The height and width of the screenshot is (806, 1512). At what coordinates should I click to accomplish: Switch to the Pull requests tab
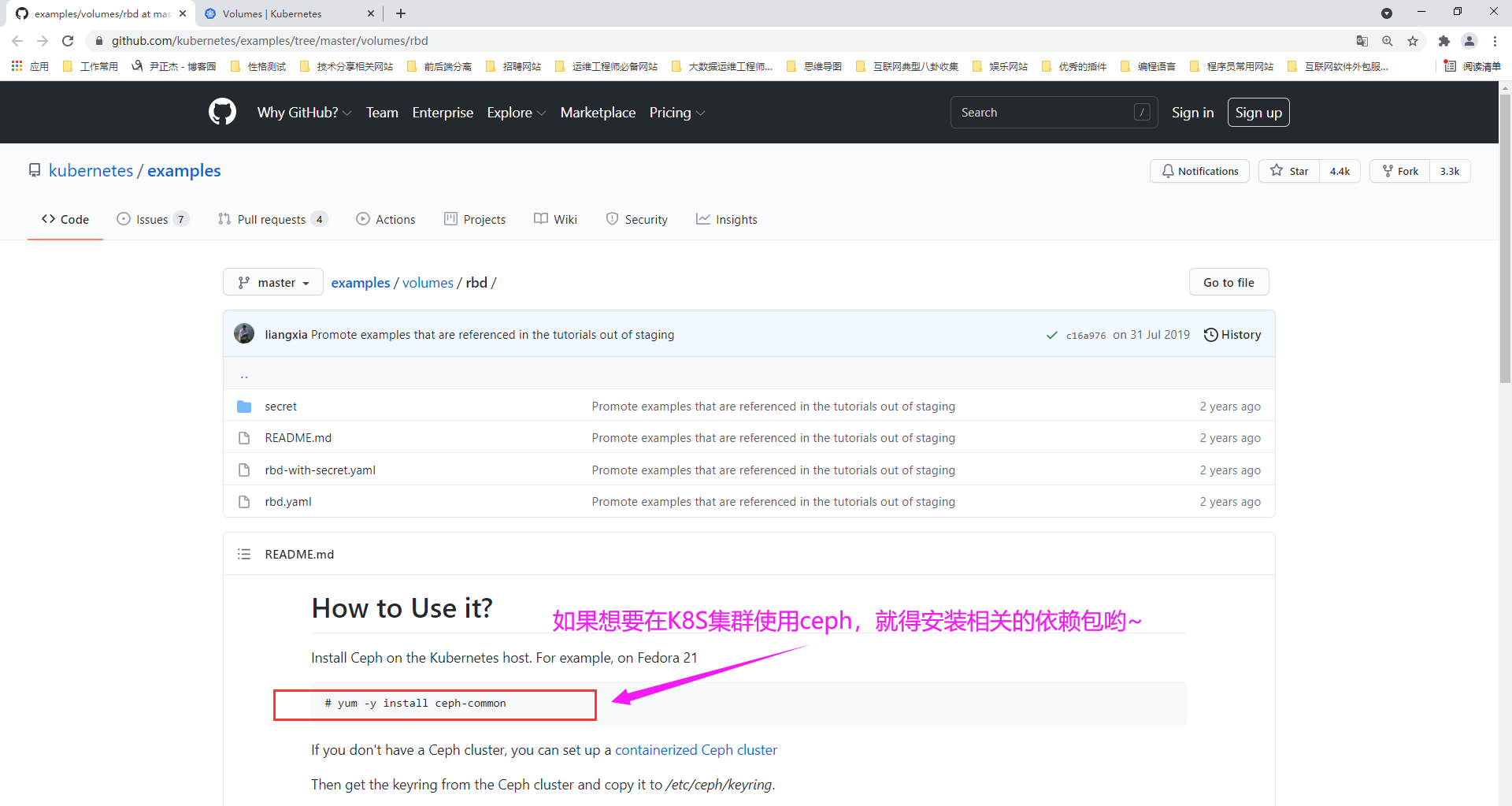point(272,220)
